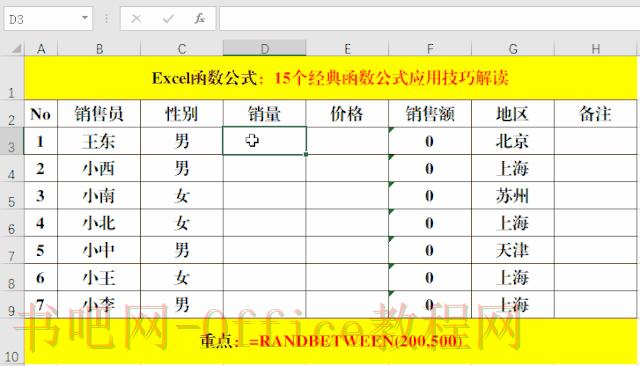Select column E header
The image size is (640, 366).
coord(347,49)
